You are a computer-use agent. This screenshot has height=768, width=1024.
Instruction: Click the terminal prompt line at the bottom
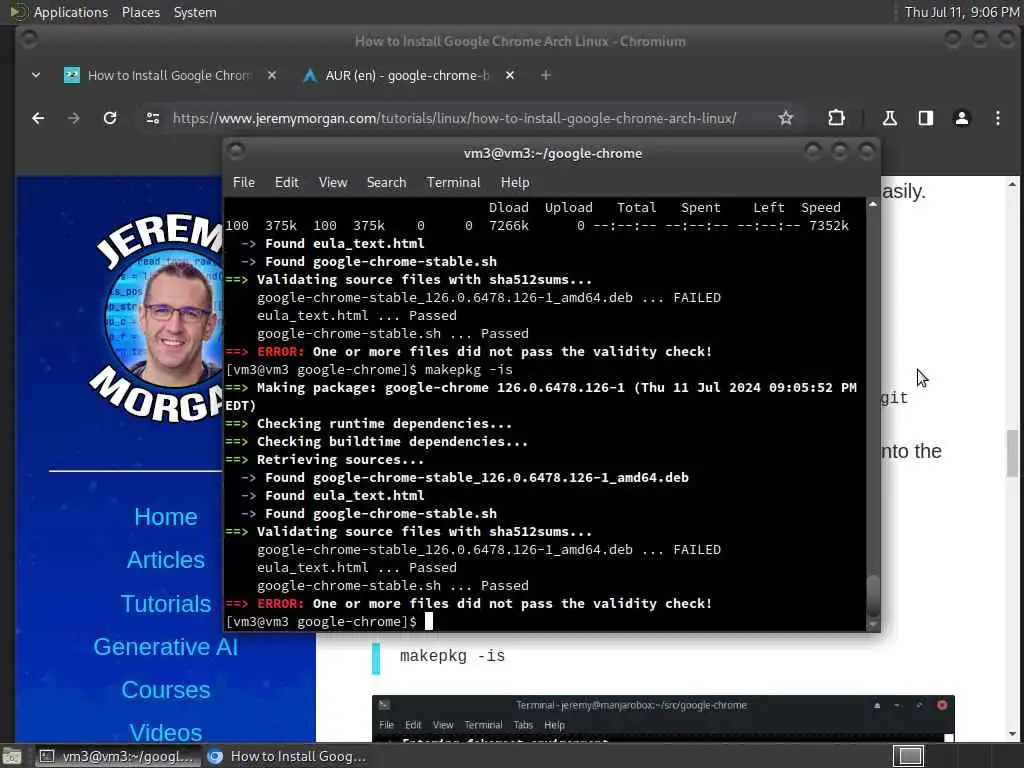click(x=328, y=622)
